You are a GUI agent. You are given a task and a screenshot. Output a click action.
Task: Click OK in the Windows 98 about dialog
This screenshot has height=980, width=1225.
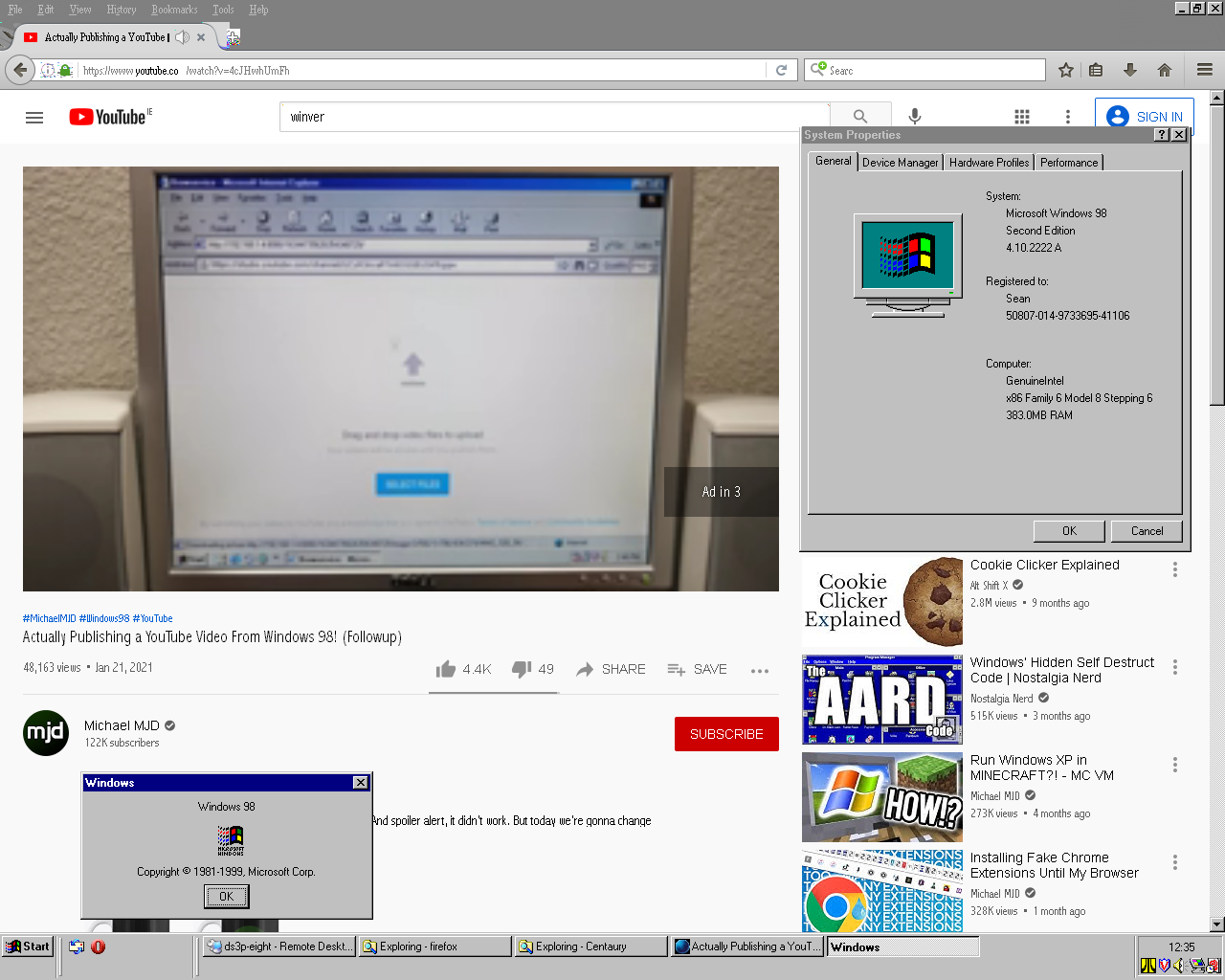(227, 897)
